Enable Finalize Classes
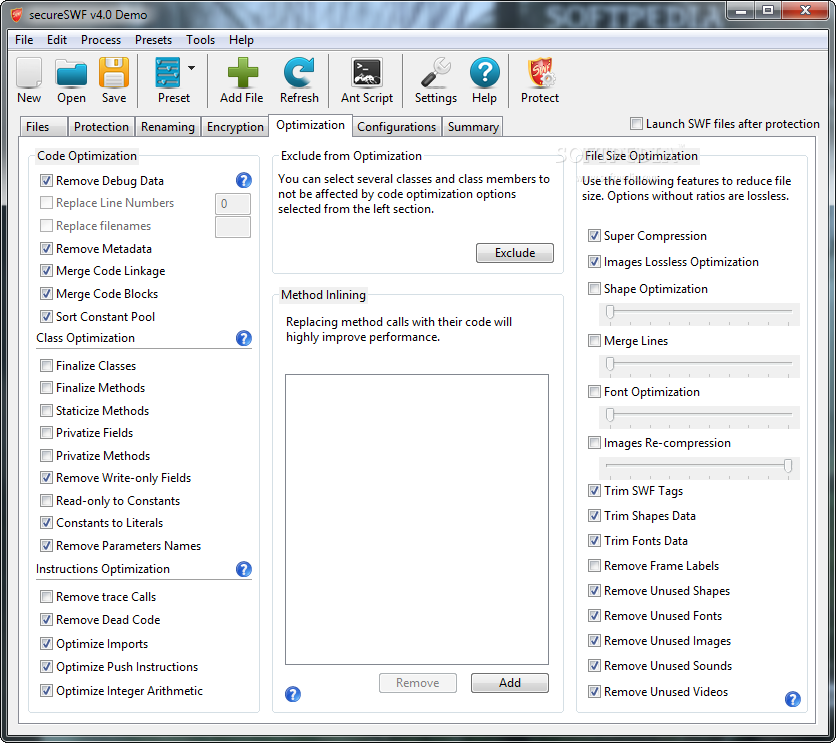 pyautogui.click(x=46, y=366)
